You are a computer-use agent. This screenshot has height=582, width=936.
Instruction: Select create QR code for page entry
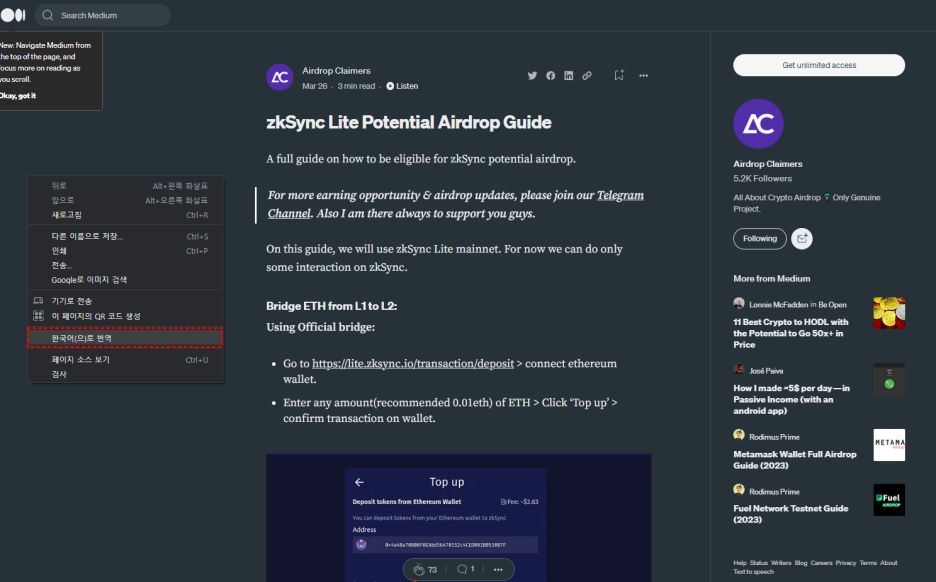[x=125, y=316]
